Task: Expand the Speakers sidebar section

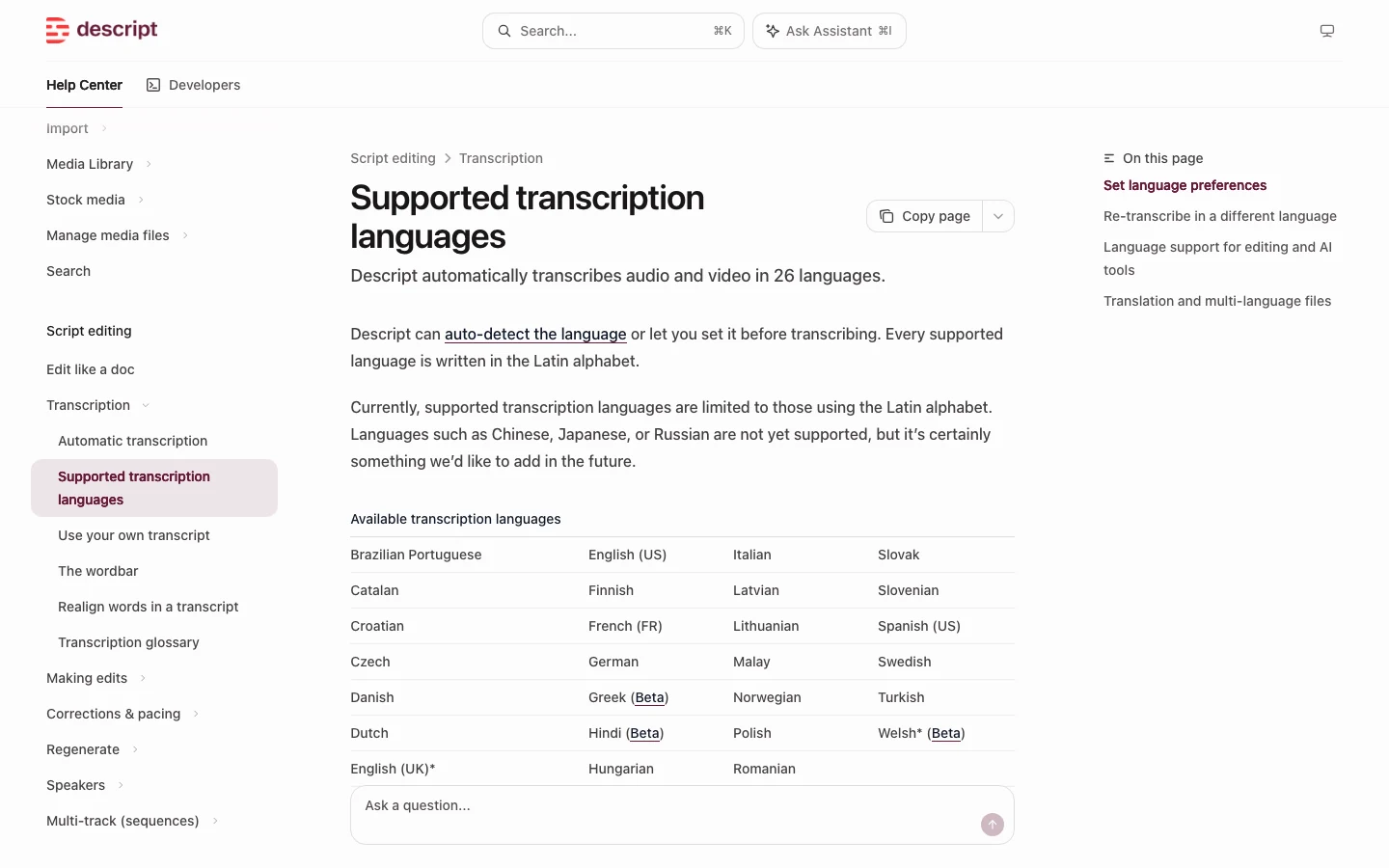Action: tap(121, 785)
